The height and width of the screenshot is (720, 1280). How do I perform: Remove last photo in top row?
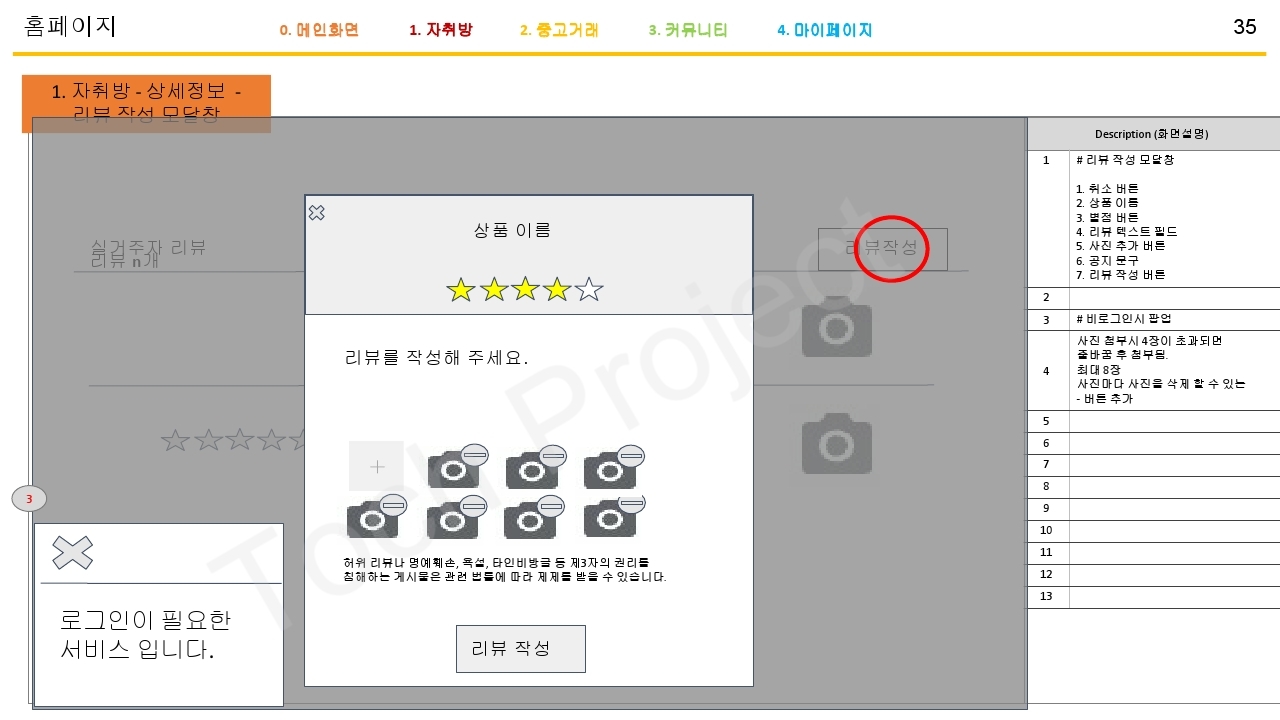630,455
